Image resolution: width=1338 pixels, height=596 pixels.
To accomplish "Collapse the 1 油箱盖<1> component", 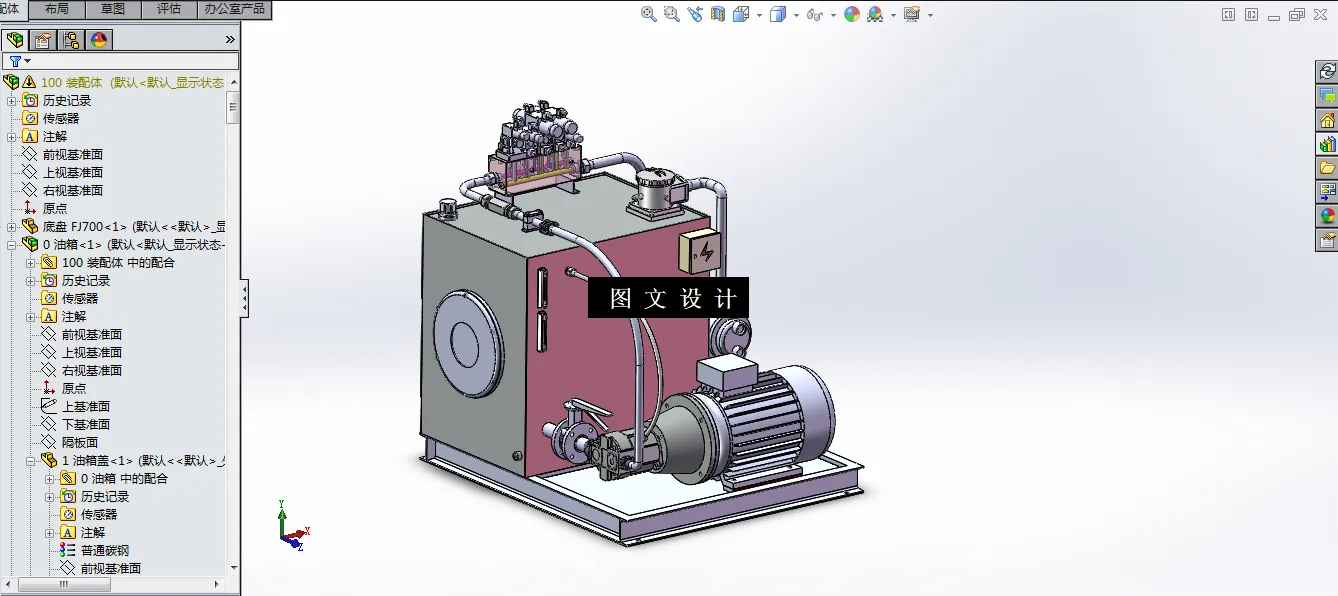I will pyautogui.click(x=31, y=460).
